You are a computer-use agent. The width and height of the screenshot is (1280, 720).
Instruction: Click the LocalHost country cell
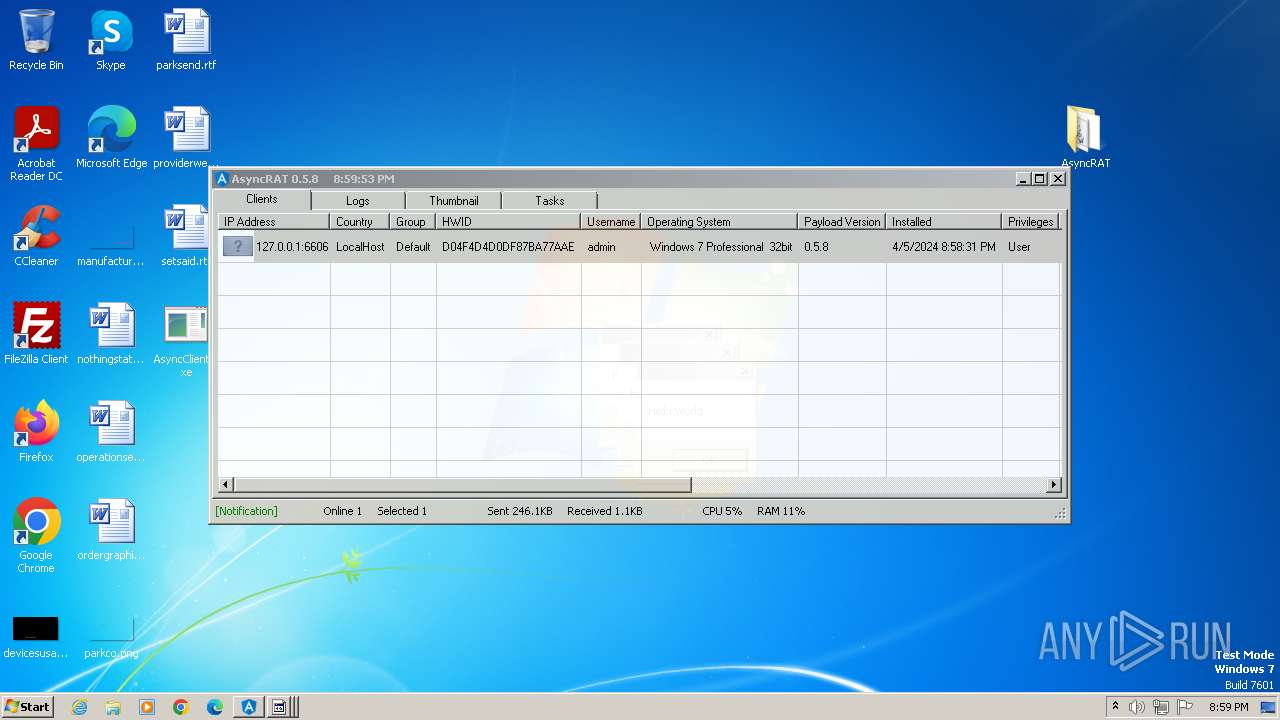tap(360, 247)
